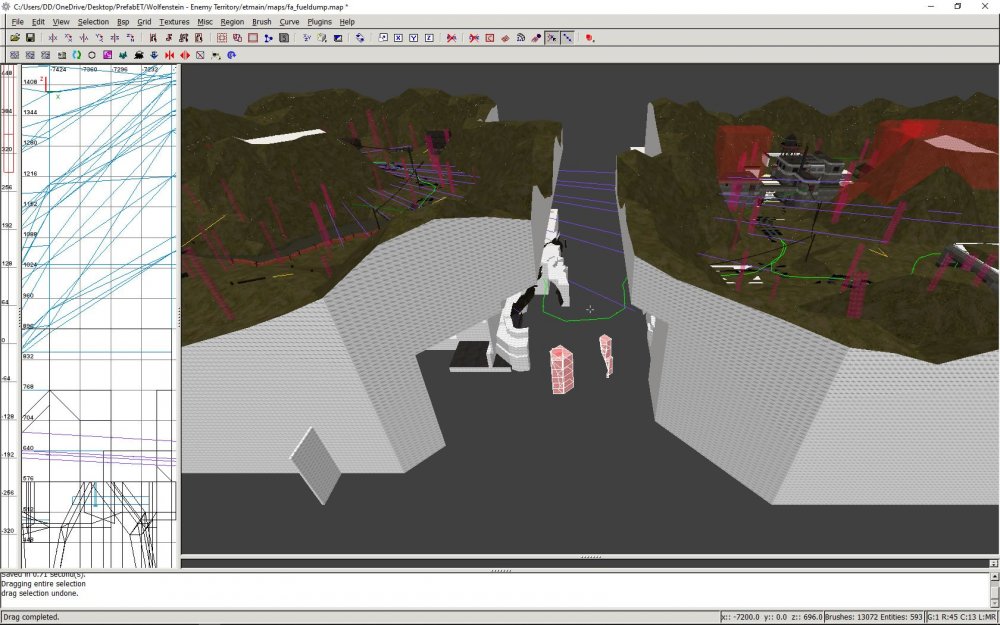The height and width of the screenshot is (625, 1000).
Task: Click the Select Inside icon
Action: 199,38
